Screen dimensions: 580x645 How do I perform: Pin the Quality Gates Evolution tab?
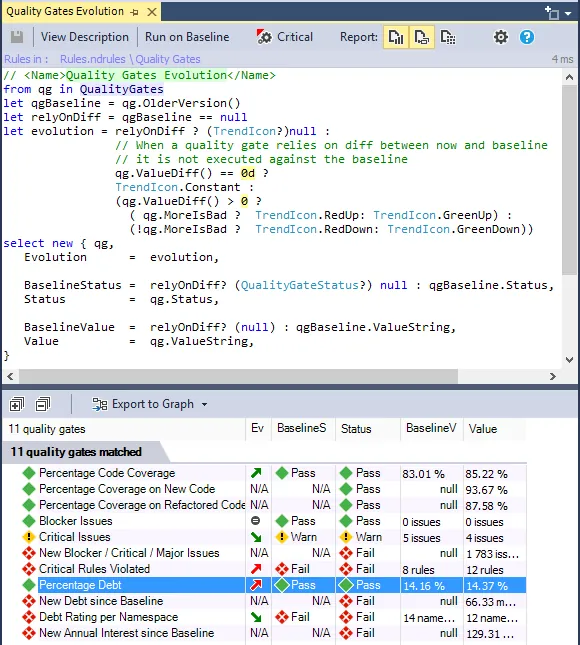click(x=135, y=12)
